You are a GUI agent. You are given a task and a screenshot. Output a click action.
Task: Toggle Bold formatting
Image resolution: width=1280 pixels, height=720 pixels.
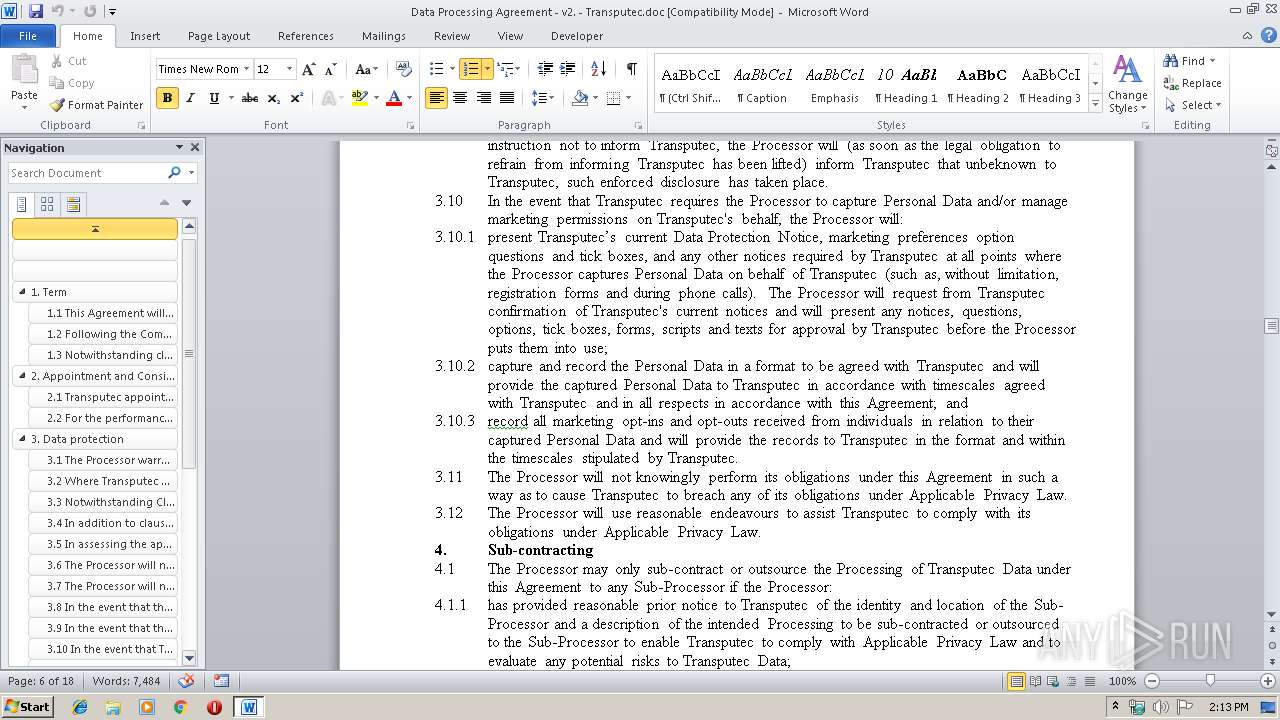(x=167, y=98)
